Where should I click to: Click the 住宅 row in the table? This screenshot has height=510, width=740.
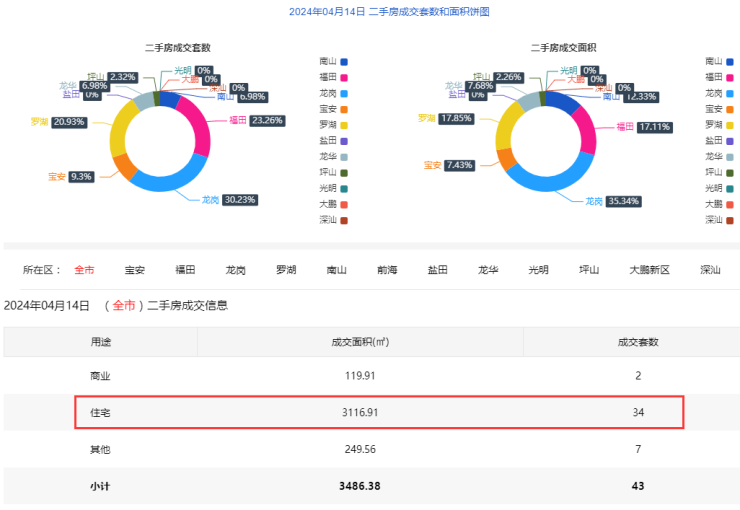point(378,412)
